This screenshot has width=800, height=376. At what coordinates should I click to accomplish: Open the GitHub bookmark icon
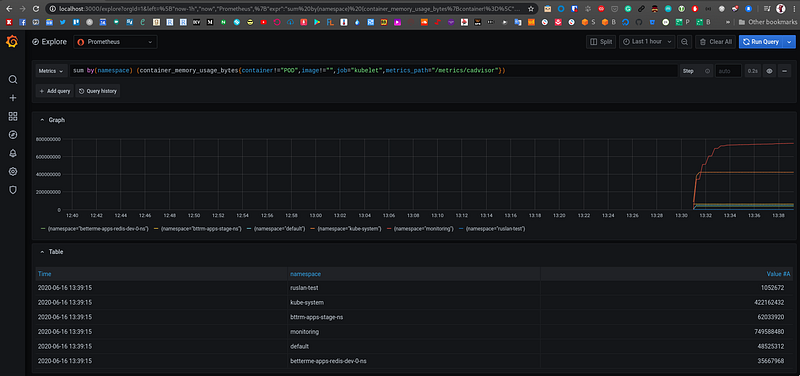point(639,22)
